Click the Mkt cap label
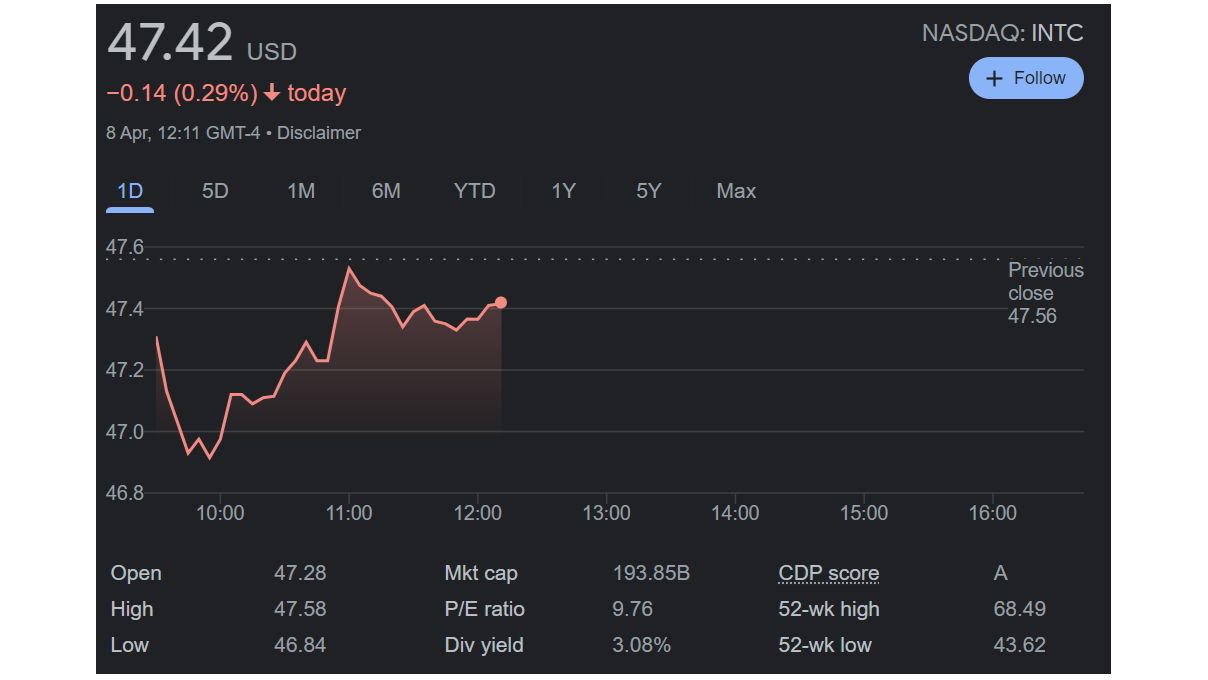 click(x=481, y=573)
